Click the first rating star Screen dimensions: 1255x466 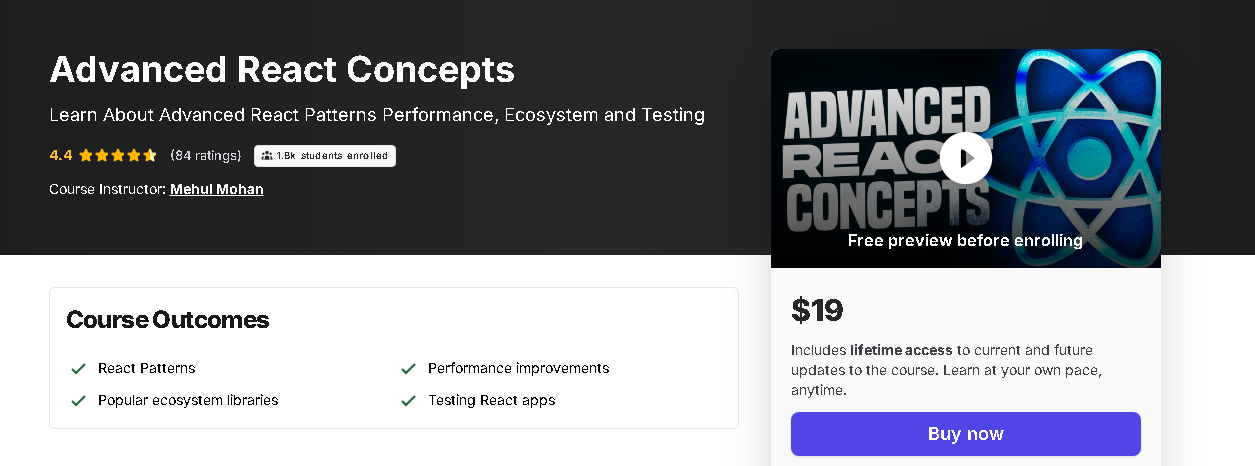coord(86,155)
